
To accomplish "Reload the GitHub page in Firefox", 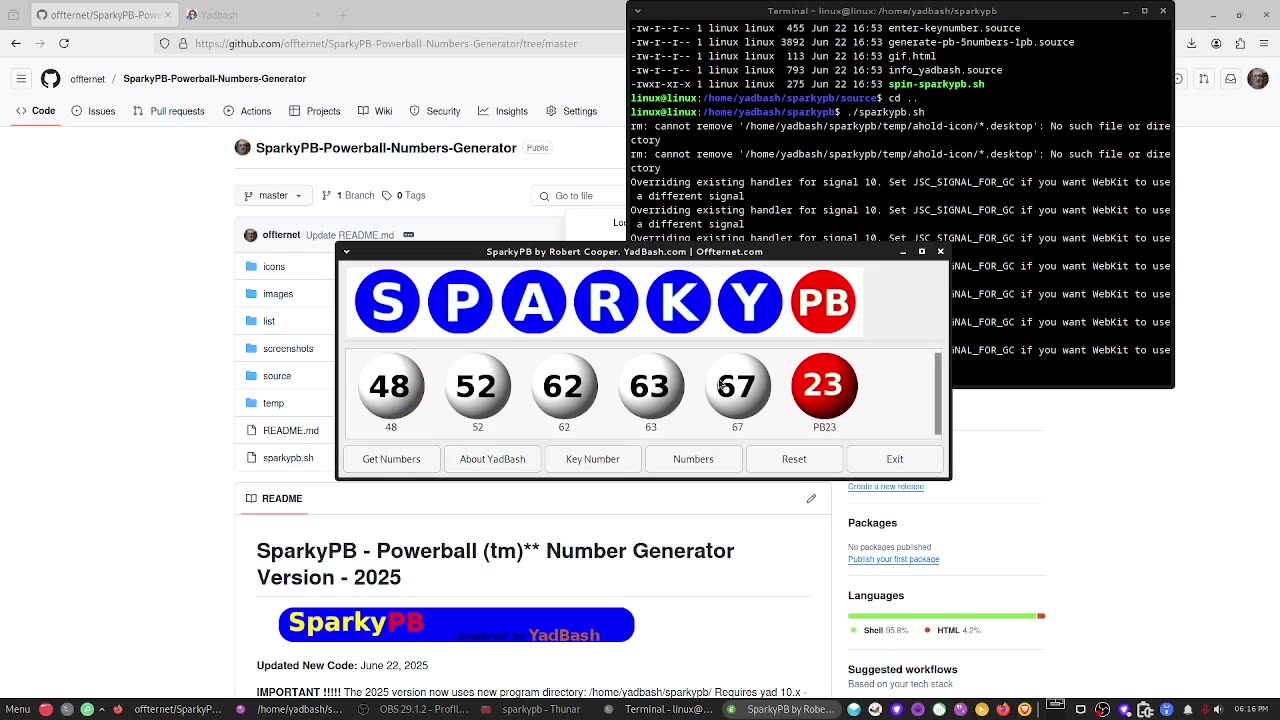I will 64,43.
